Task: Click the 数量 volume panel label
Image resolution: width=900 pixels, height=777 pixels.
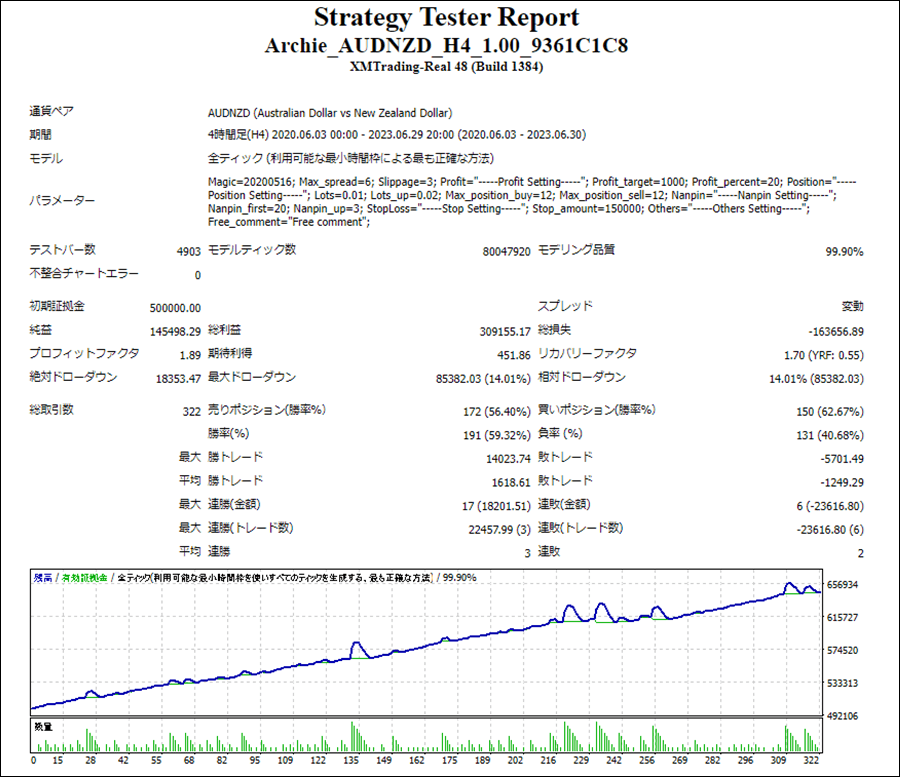Action: [43, 727]
